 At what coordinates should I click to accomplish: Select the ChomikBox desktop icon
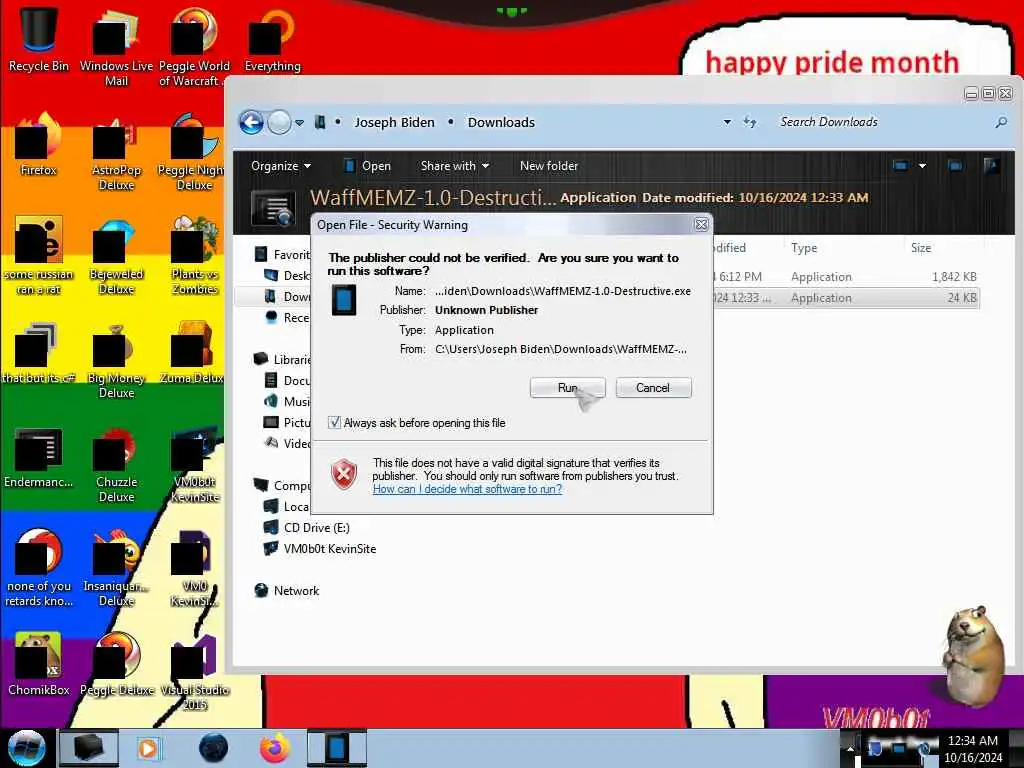tap(39, 664)
